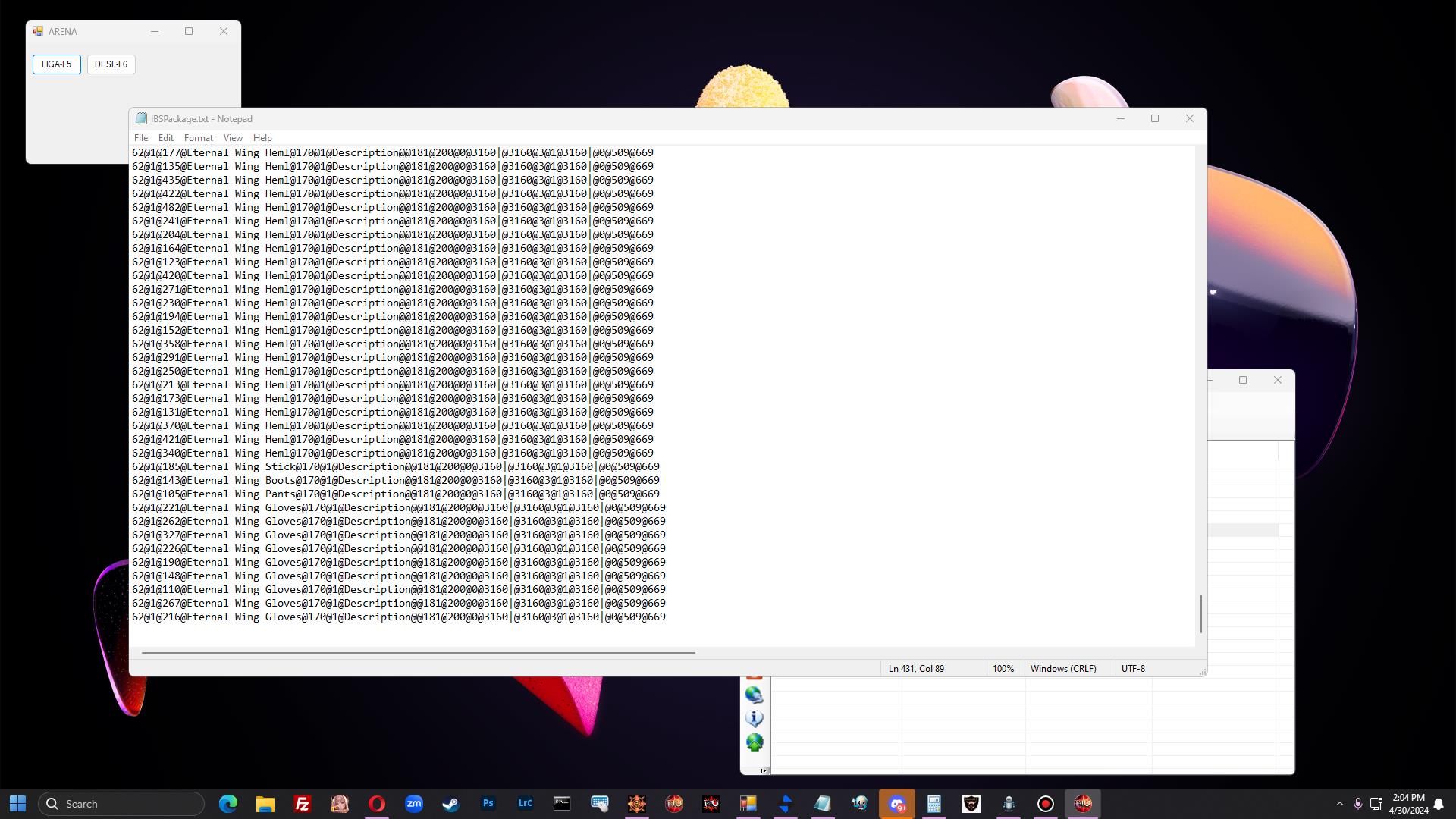Close the background window behind Notepad
Screen dimensions: 1456x819
click(x=1278, y=380)
